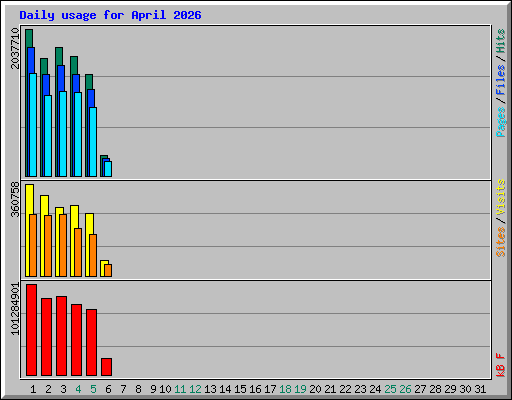Click the yellow Visits bar top for day 2

click(44, 205)
